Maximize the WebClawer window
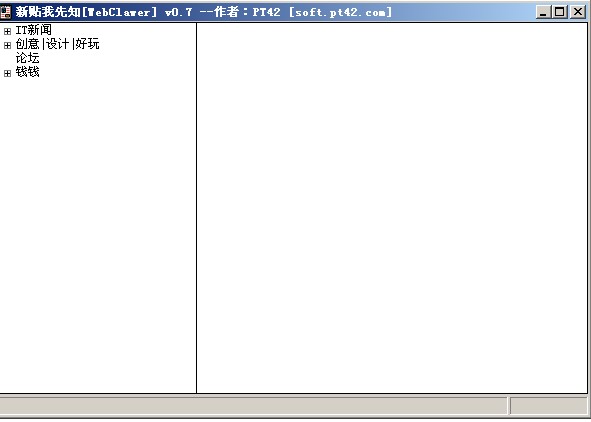The image size is (591, 422). (x=560, y=12)
